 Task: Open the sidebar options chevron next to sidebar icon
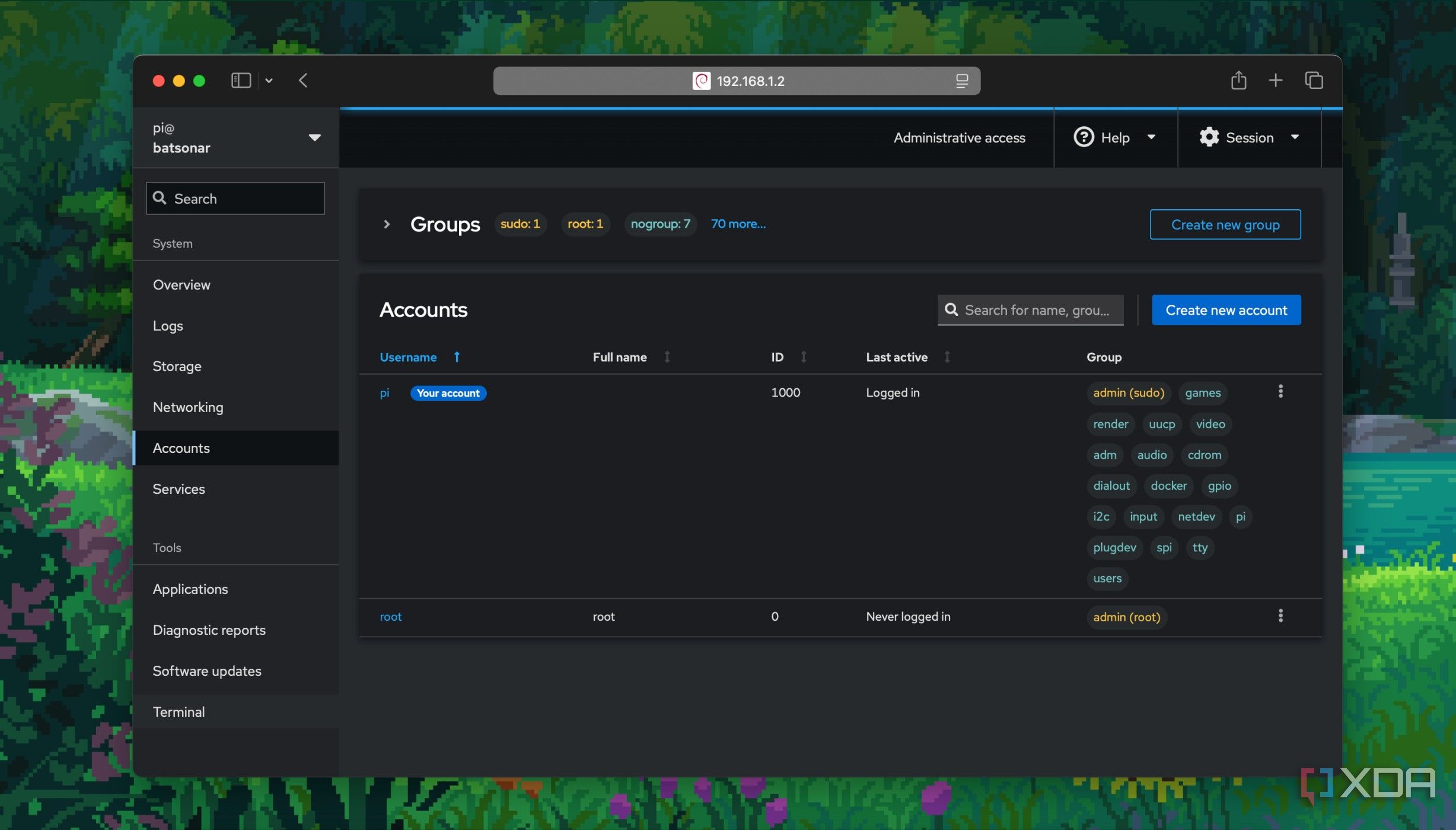click(269, 80)
